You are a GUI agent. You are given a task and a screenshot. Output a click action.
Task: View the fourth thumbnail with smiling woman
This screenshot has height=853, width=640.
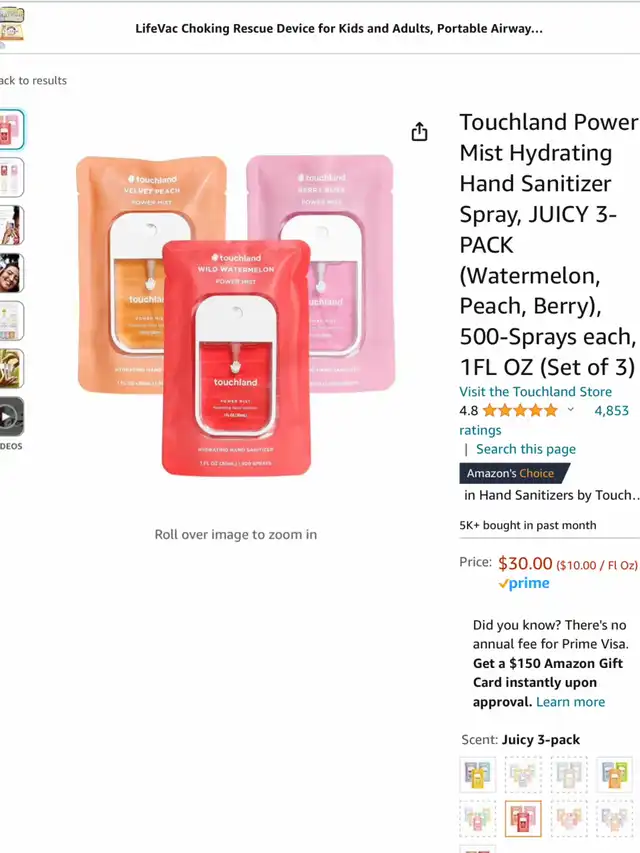point(11,273)
